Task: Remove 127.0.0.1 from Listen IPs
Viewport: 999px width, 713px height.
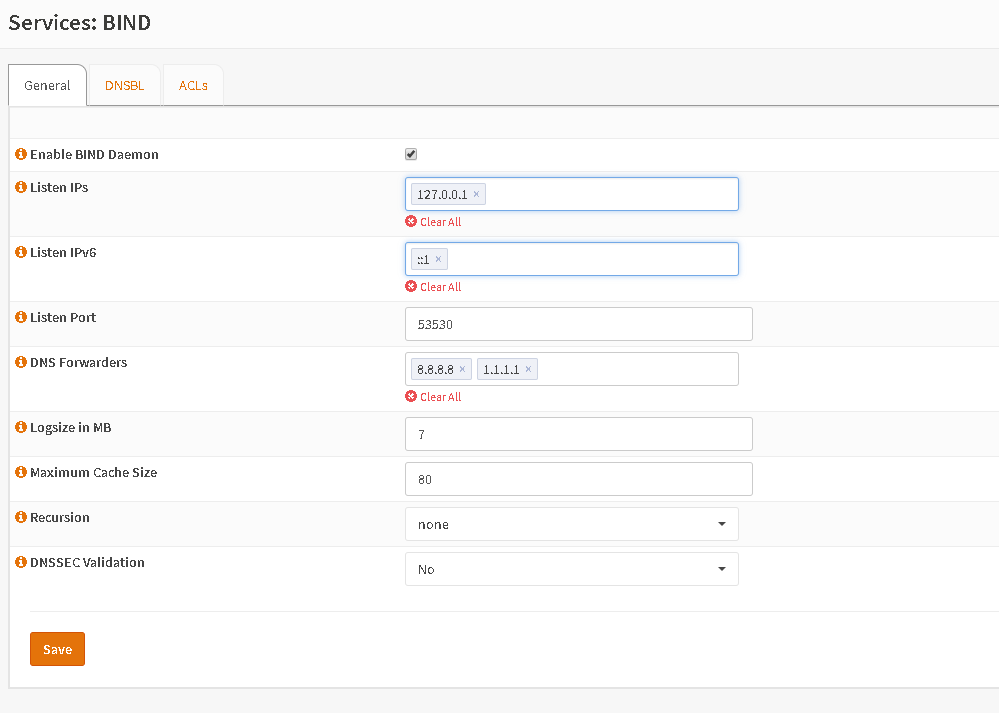Action: pyautogui.click(x=476, y=194)
